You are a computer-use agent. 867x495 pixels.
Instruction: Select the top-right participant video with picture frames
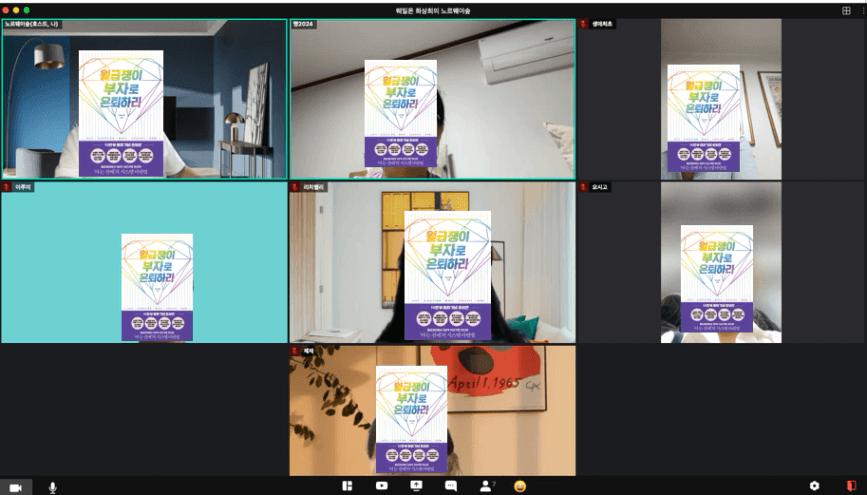click(722, 100)
